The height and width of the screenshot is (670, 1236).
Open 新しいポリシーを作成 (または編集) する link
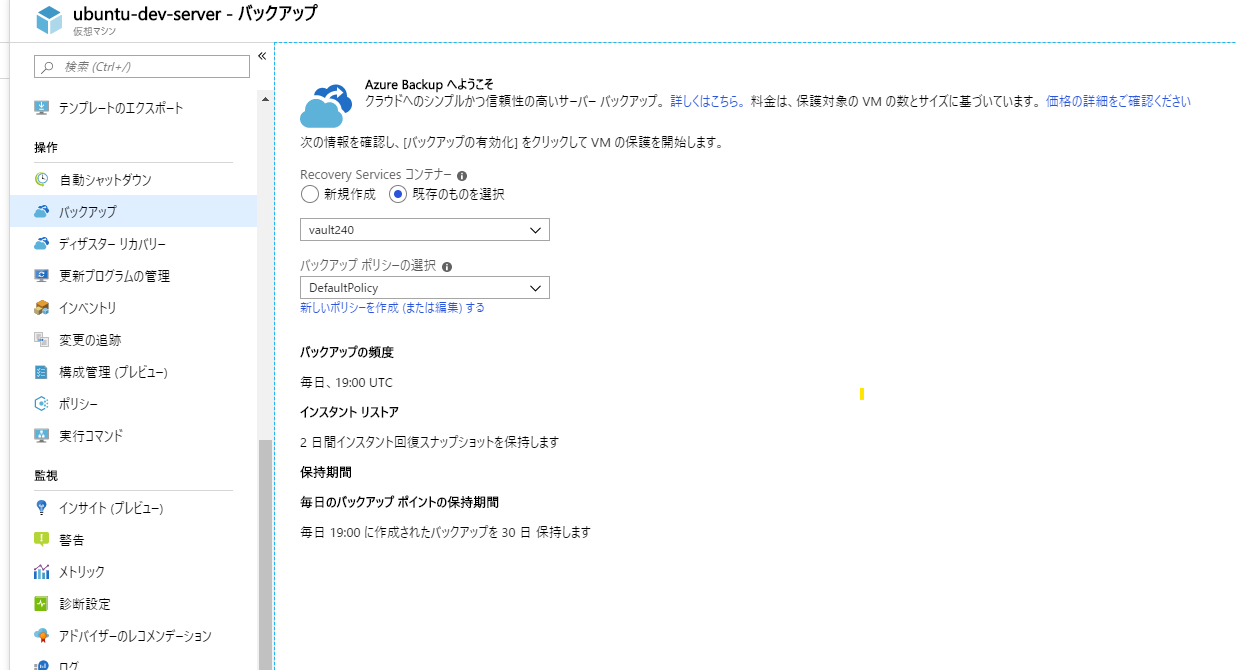(391, 307)
